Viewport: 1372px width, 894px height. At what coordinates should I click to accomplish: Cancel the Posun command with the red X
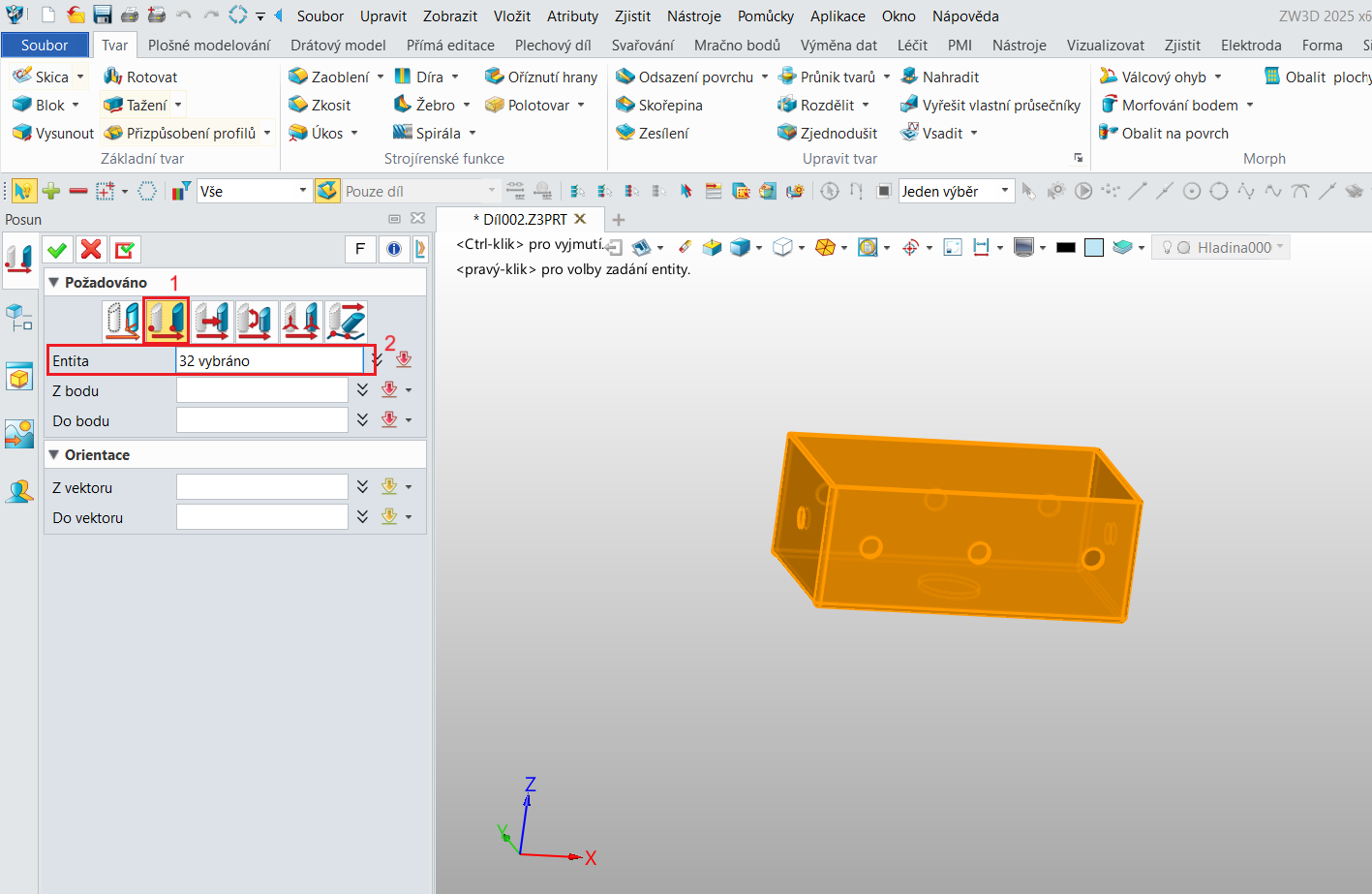tap(91, 250)
